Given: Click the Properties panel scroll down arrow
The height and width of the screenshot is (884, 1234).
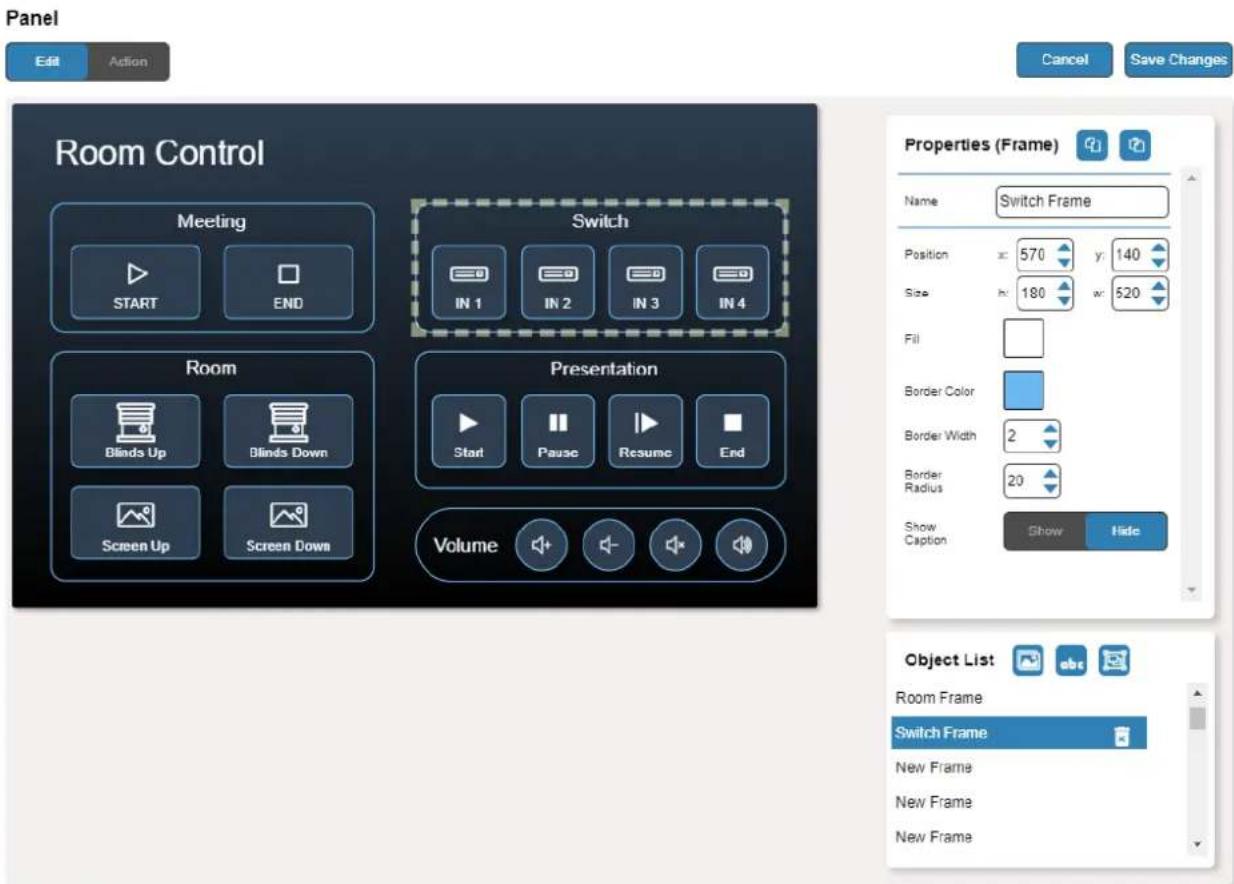Looking at the screenshot, I should click(1191, 590).
